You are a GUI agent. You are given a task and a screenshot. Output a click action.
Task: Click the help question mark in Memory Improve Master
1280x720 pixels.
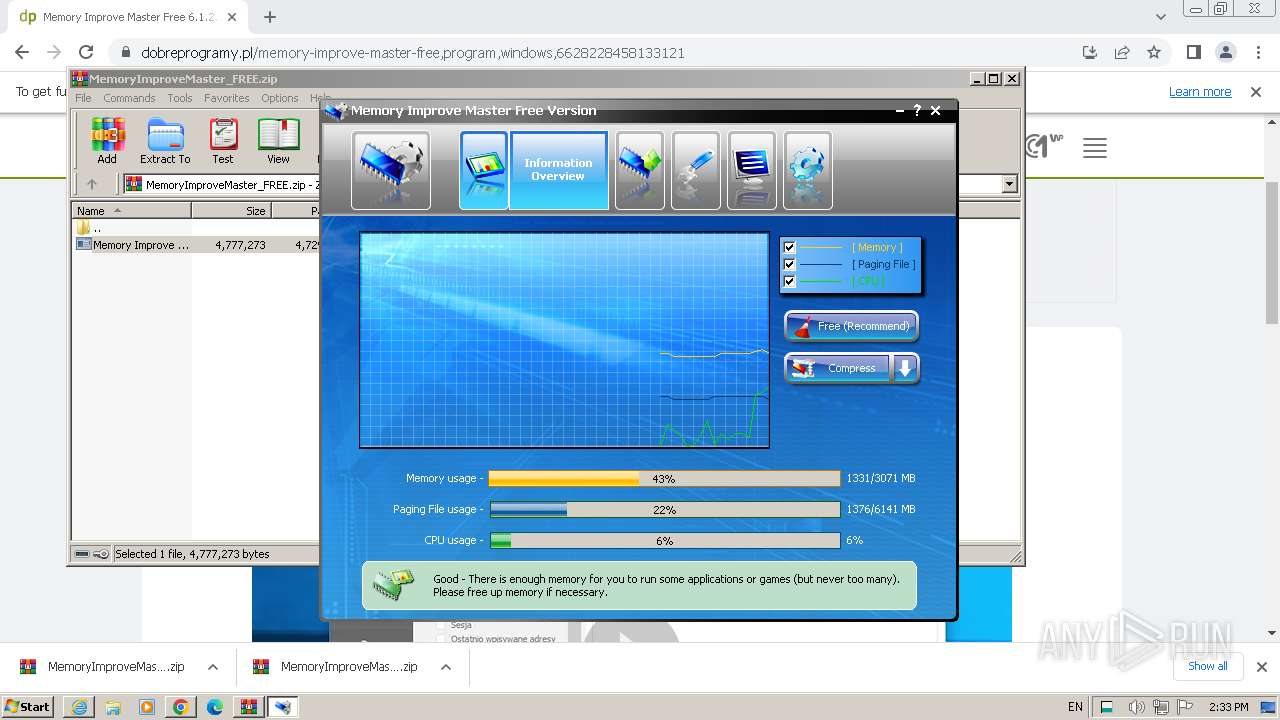coord(917,110)
